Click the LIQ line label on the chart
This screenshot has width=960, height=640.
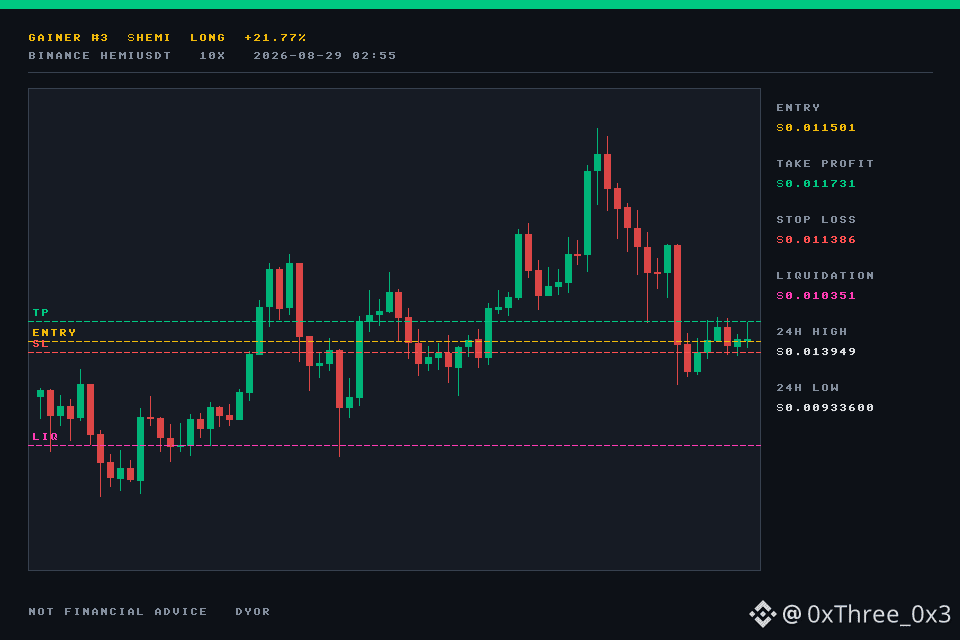45,437
